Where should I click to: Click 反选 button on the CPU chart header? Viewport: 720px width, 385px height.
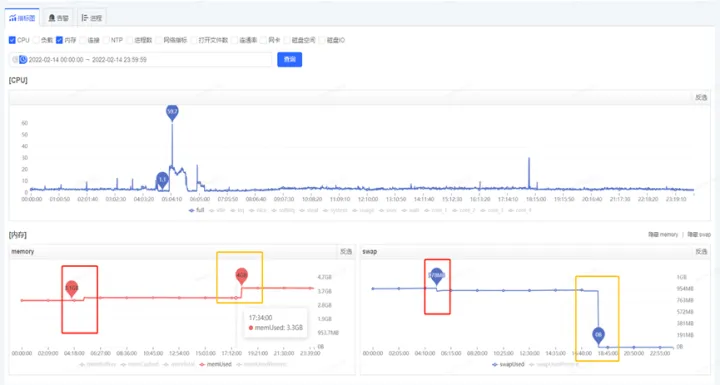pos(701,97)
